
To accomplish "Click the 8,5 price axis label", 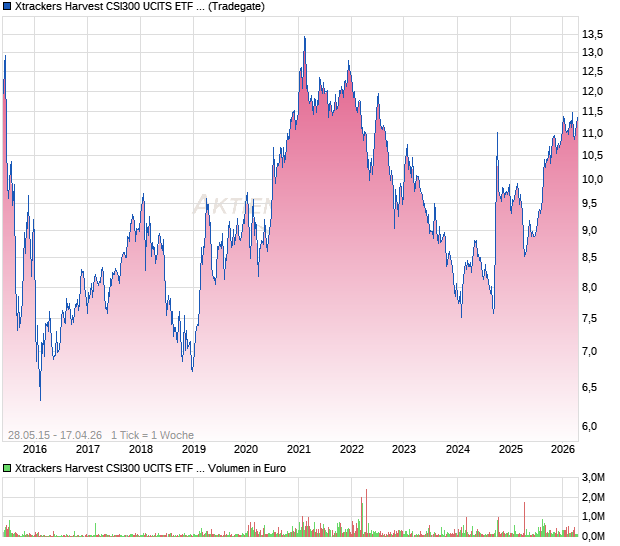I will [x=589, y=258].
